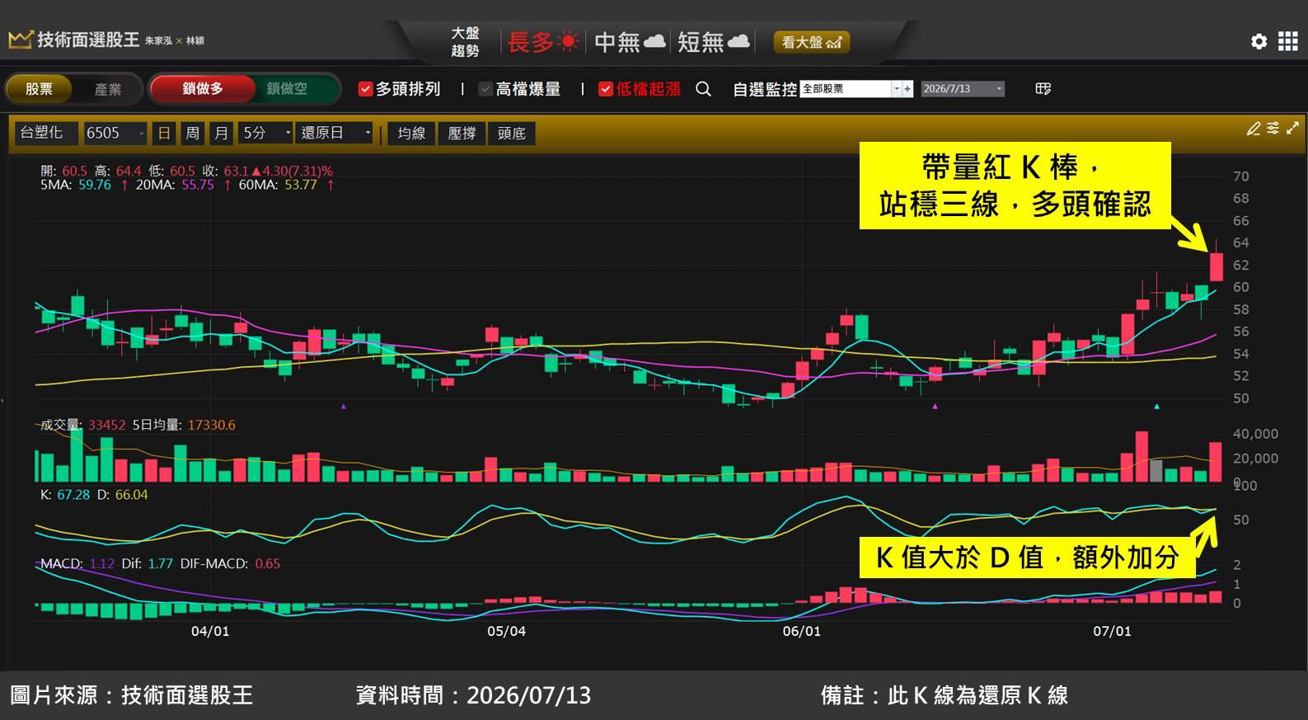Toggle the 高檔爆量 checkbox

point(485,89)
